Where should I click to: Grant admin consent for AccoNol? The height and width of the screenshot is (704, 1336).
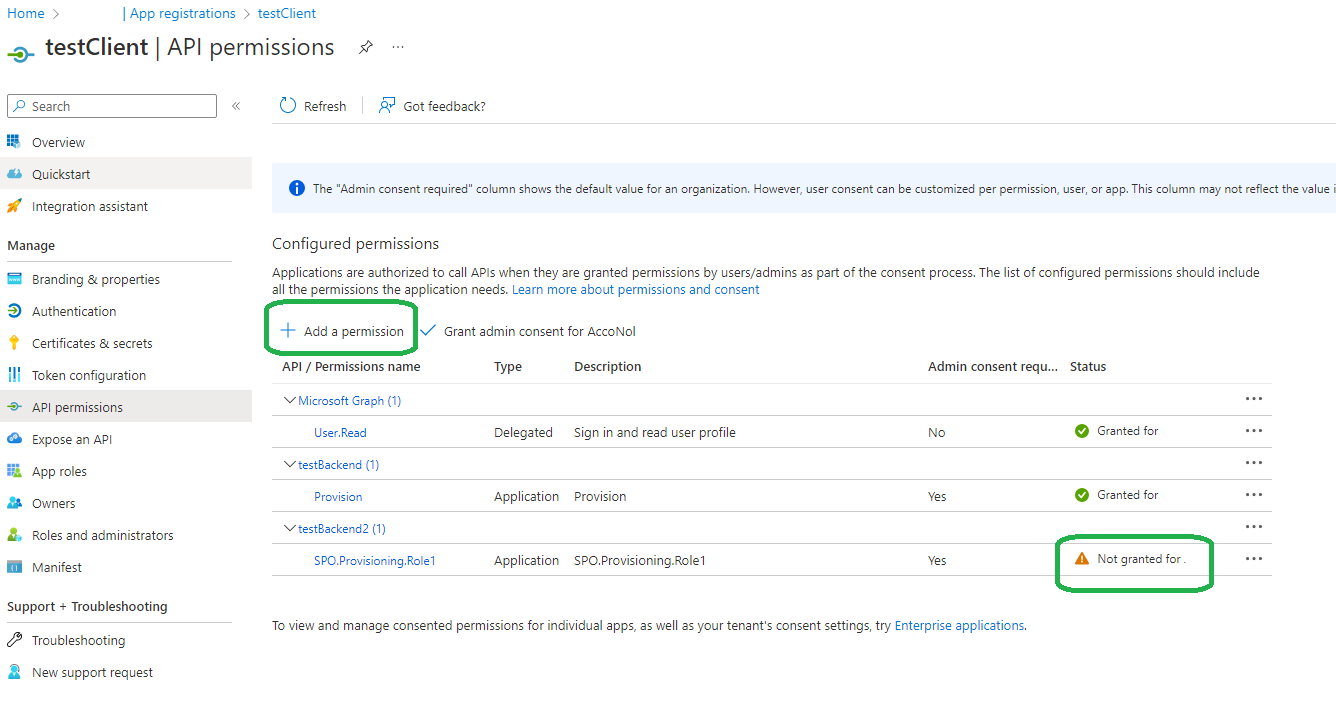528,331
